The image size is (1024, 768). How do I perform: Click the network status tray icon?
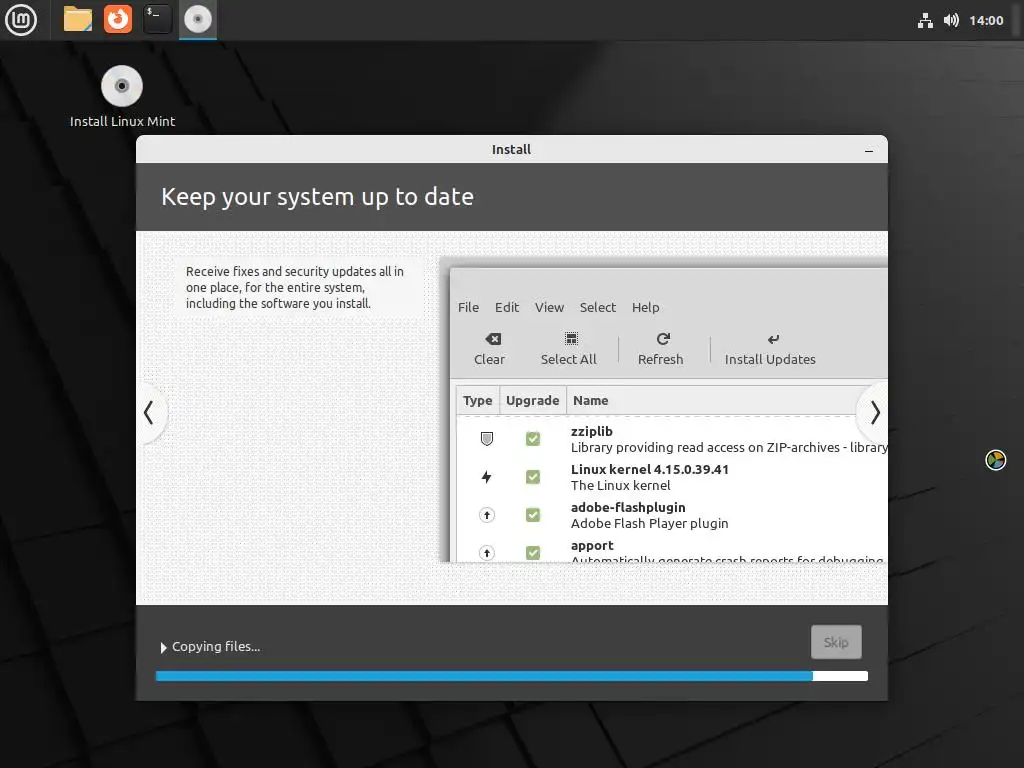pos(925,20)
